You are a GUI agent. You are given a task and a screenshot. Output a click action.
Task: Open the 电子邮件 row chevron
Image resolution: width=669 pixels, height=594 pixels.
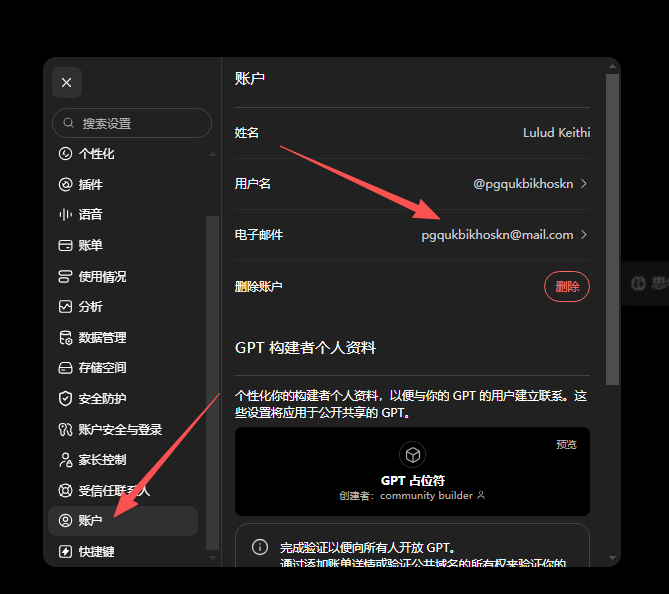point(584,235)
